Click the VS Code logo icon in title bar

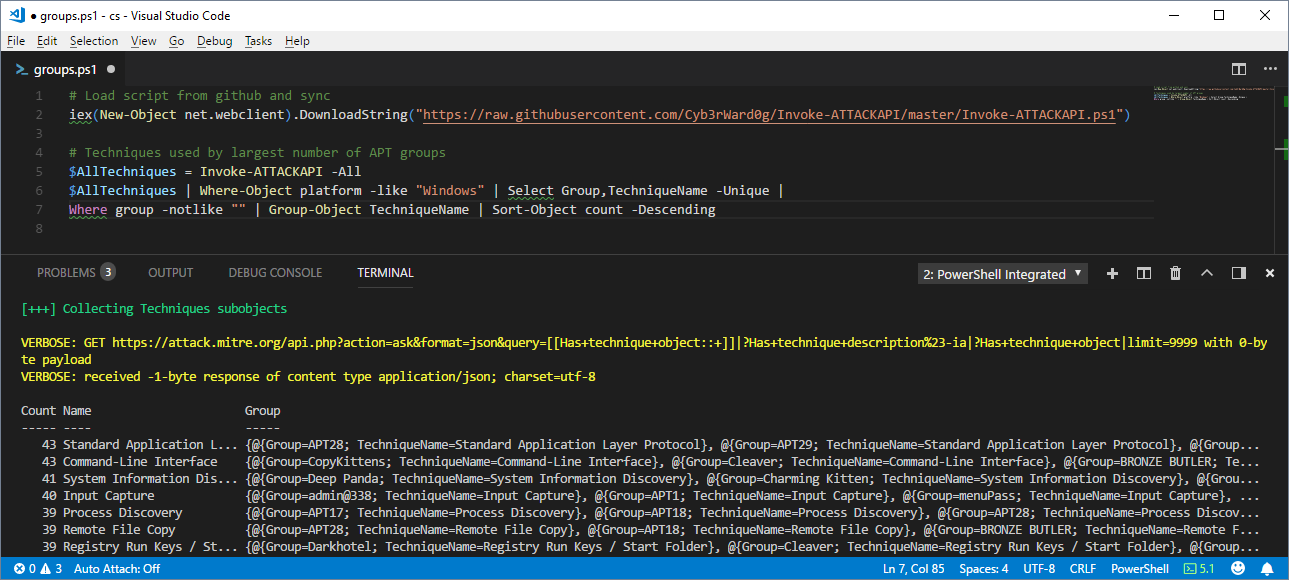[x=16, y=16]
